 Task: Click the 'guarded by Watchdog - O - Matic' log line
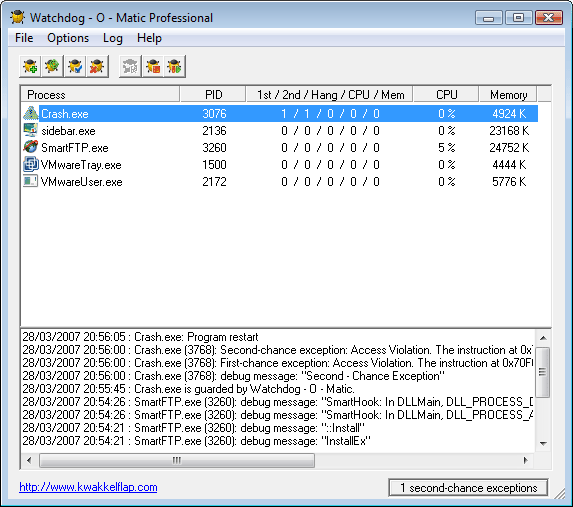tap(188, 389)
